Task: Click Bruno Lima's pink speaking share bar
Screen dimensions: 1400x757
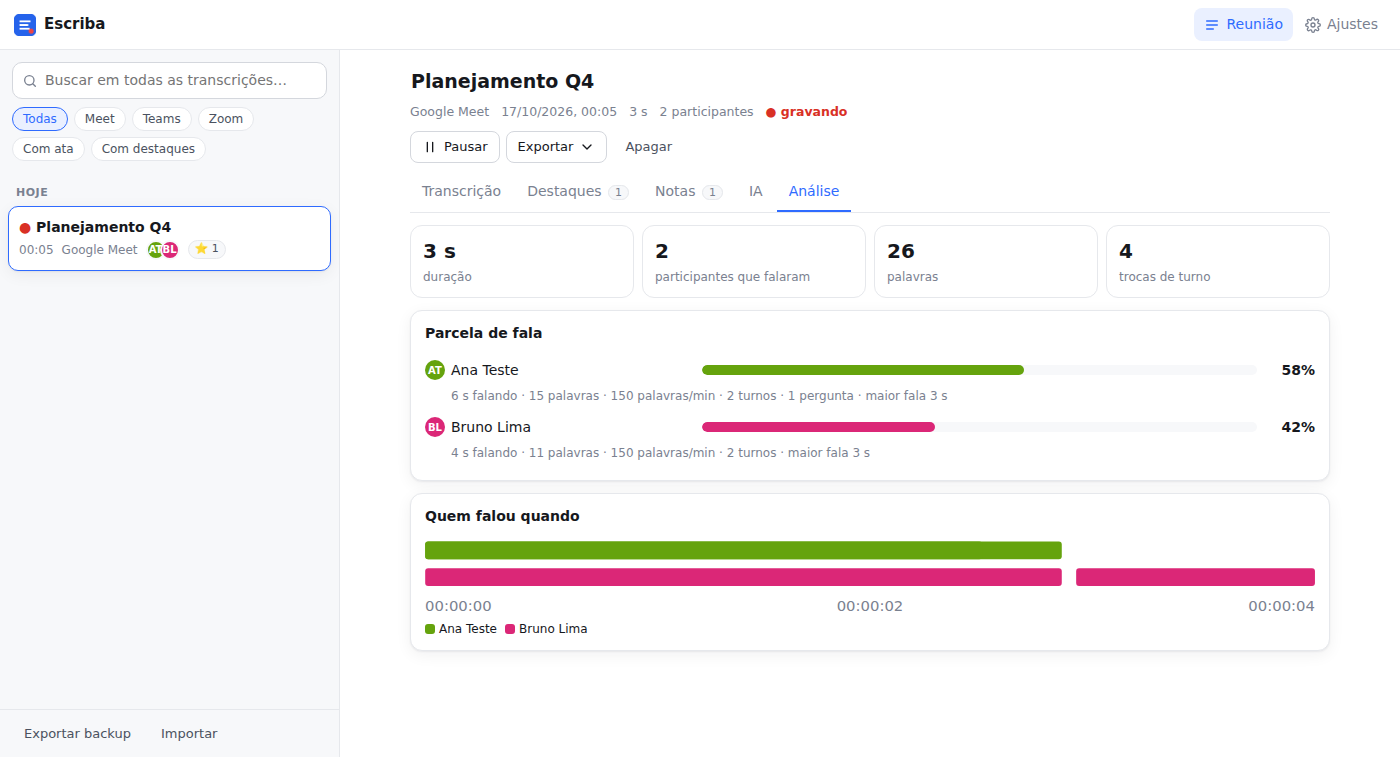Action: coord(818,427)
